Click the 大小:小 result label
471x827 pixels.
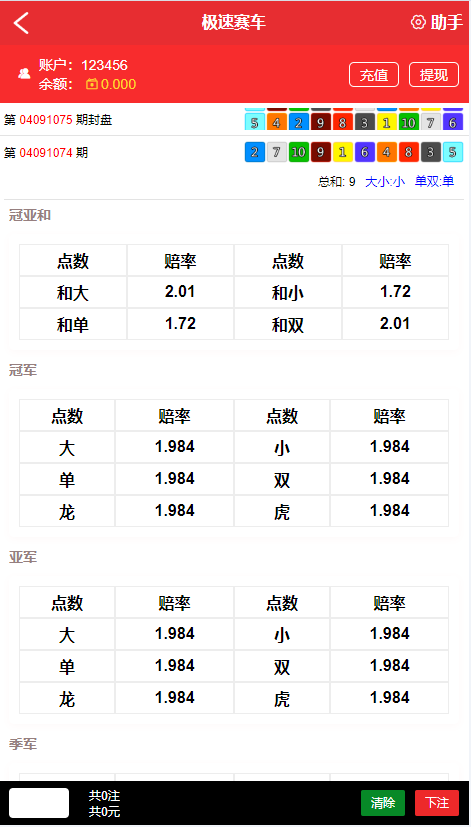point(385,182)
